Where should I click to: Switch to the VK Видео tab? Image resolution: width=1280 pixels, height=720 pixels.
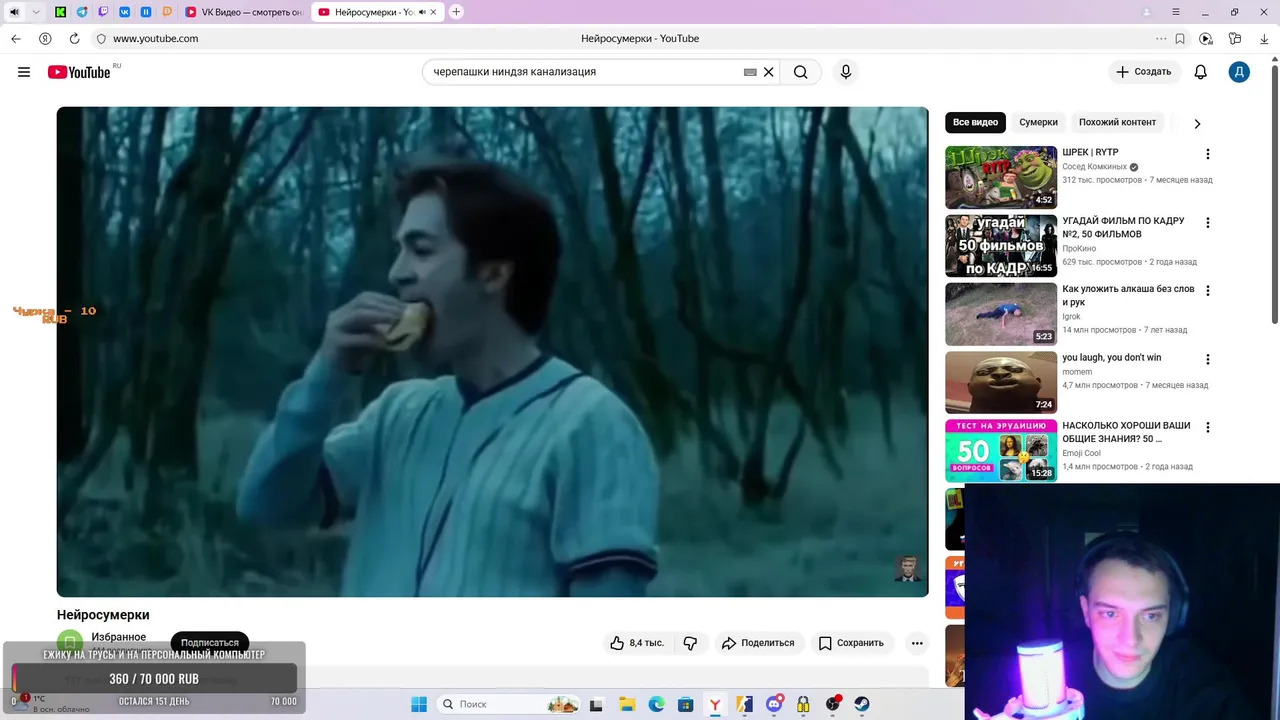[x=244, y=12]
